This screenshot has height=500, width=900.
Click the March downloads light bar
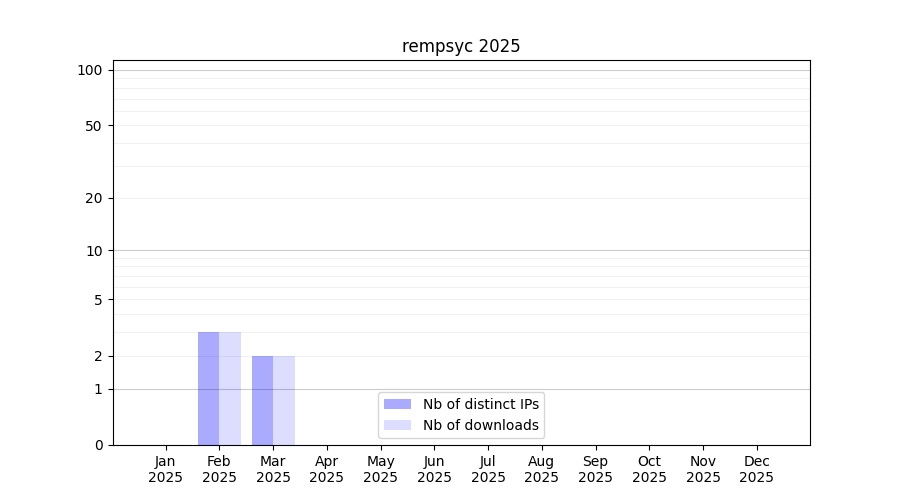[x=284, y=400]
